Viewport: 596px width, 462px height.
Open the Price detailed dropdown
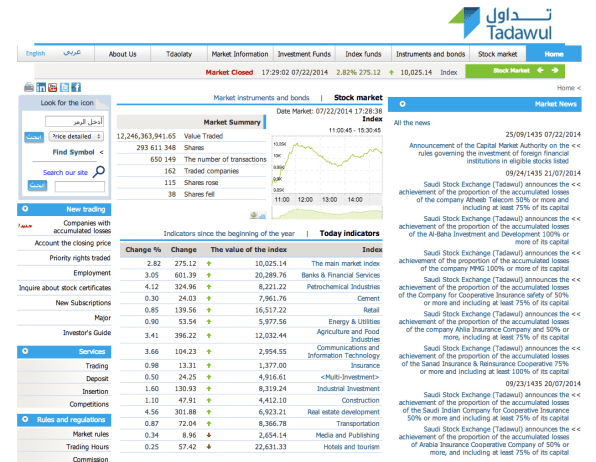point(76,137)
